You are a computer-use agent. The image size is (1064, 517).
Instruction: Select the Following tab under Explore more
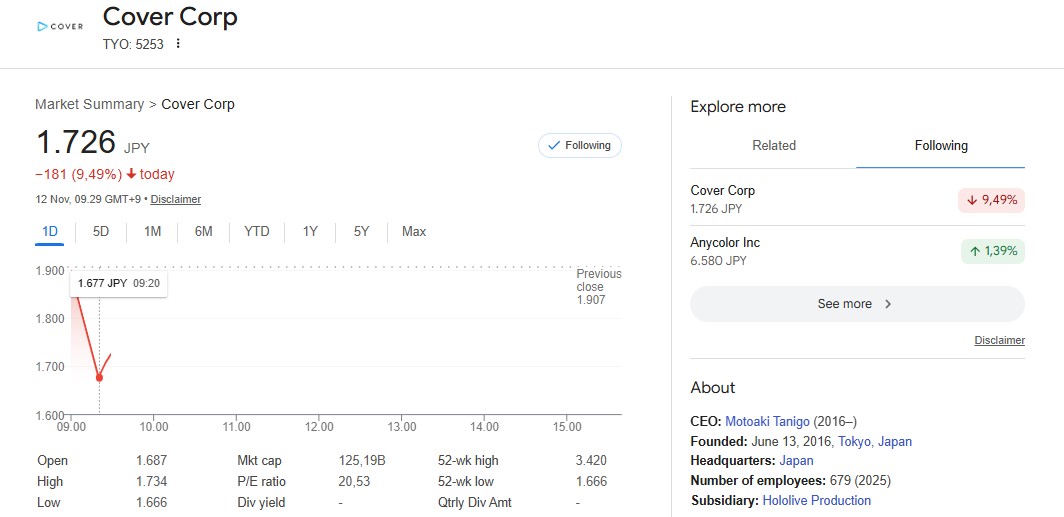pyautogui.click(x=940, y=146)
